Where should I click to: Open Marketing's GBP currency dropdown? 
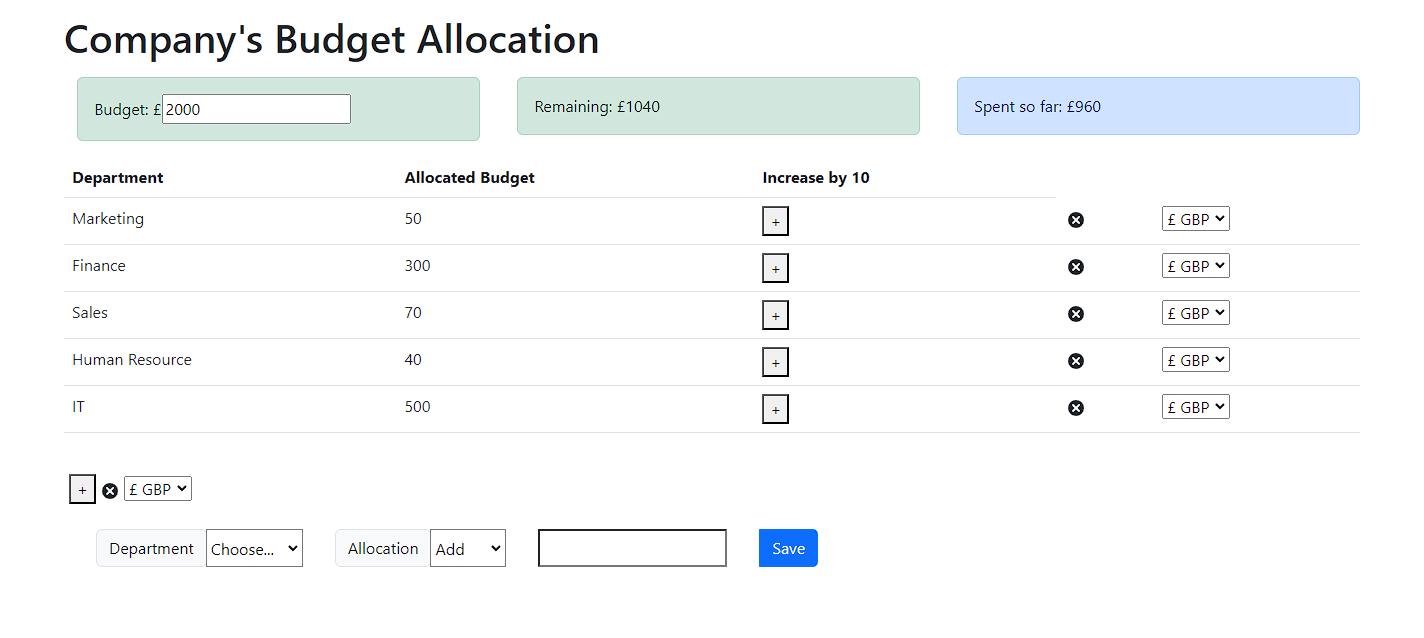click(x=1195, y=218)
